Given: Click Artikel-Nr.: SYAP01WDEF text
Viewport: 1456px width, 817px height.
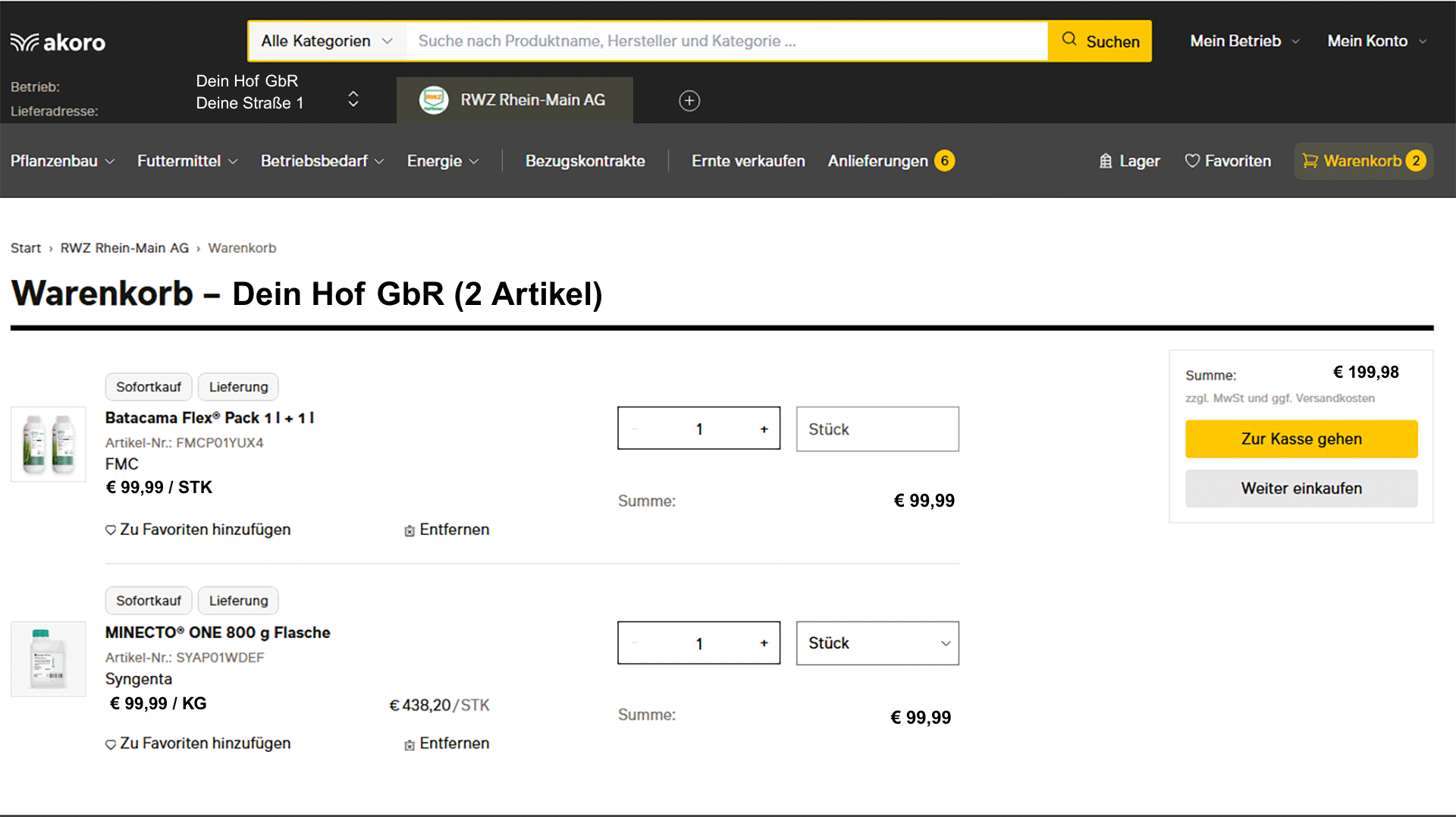Looking at the screenshot, I should coord(184,657).
